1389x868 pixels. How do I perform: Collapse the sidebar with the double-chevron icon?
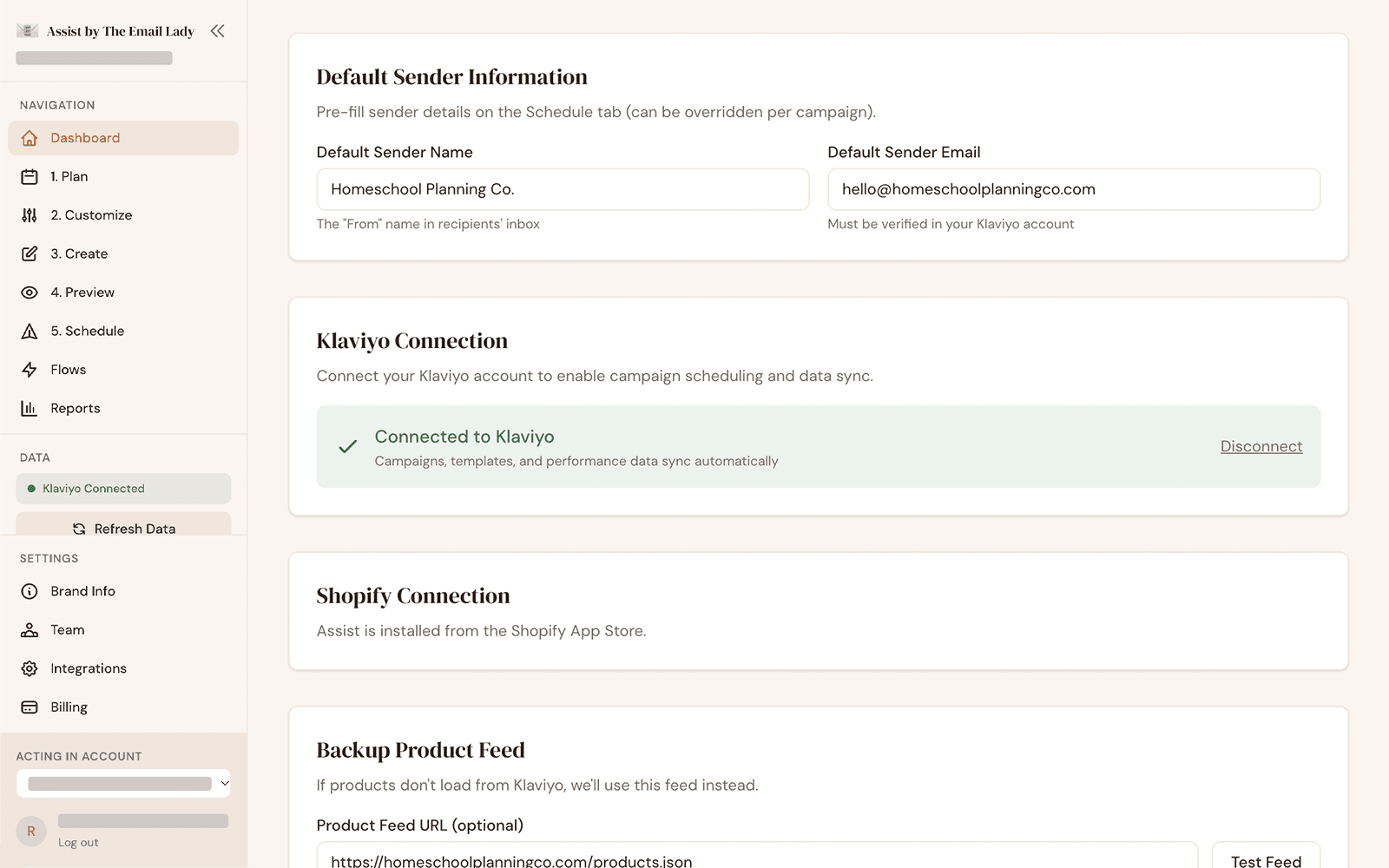tap(217, 31)
